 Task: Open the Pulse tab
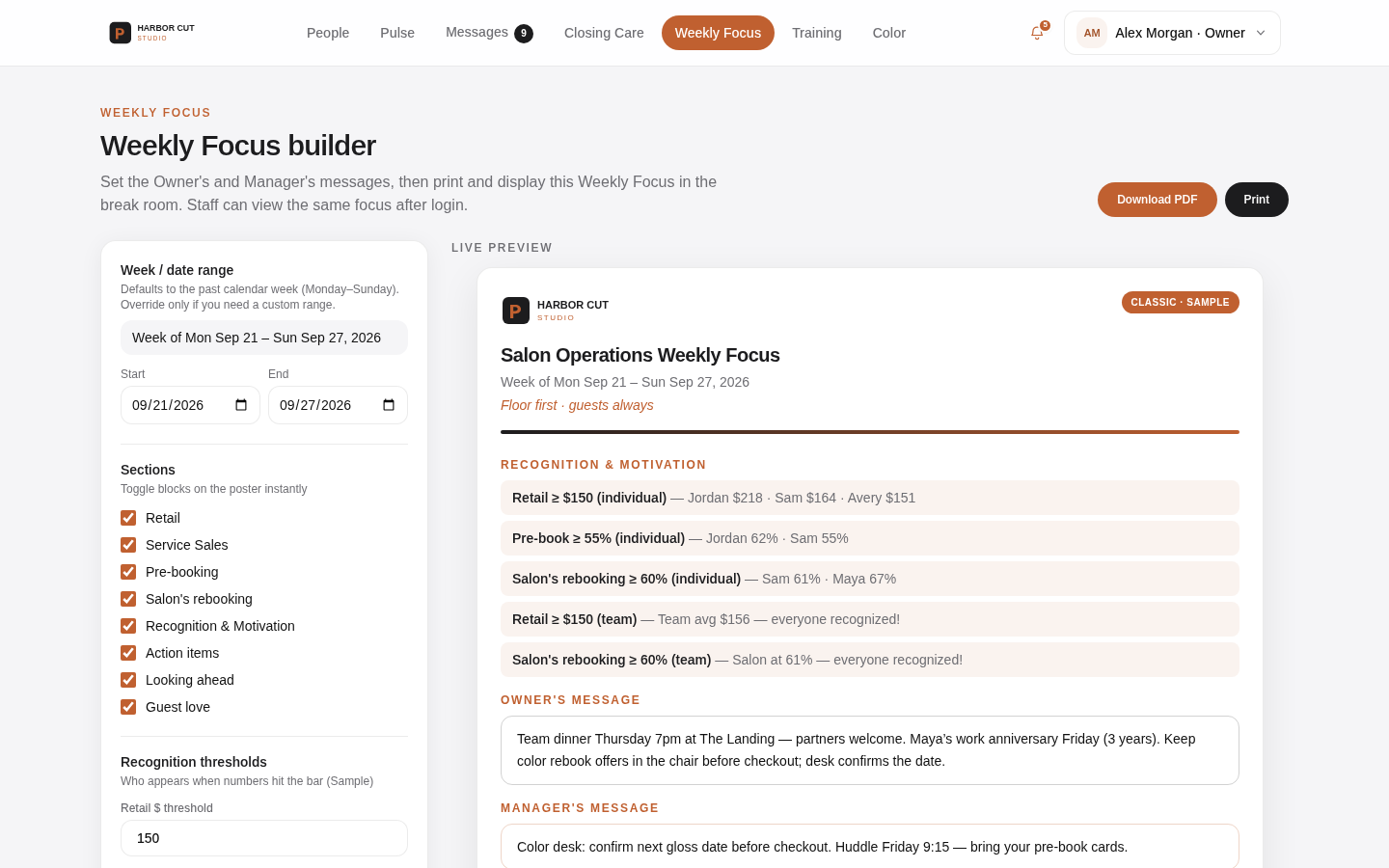(397, 33)
